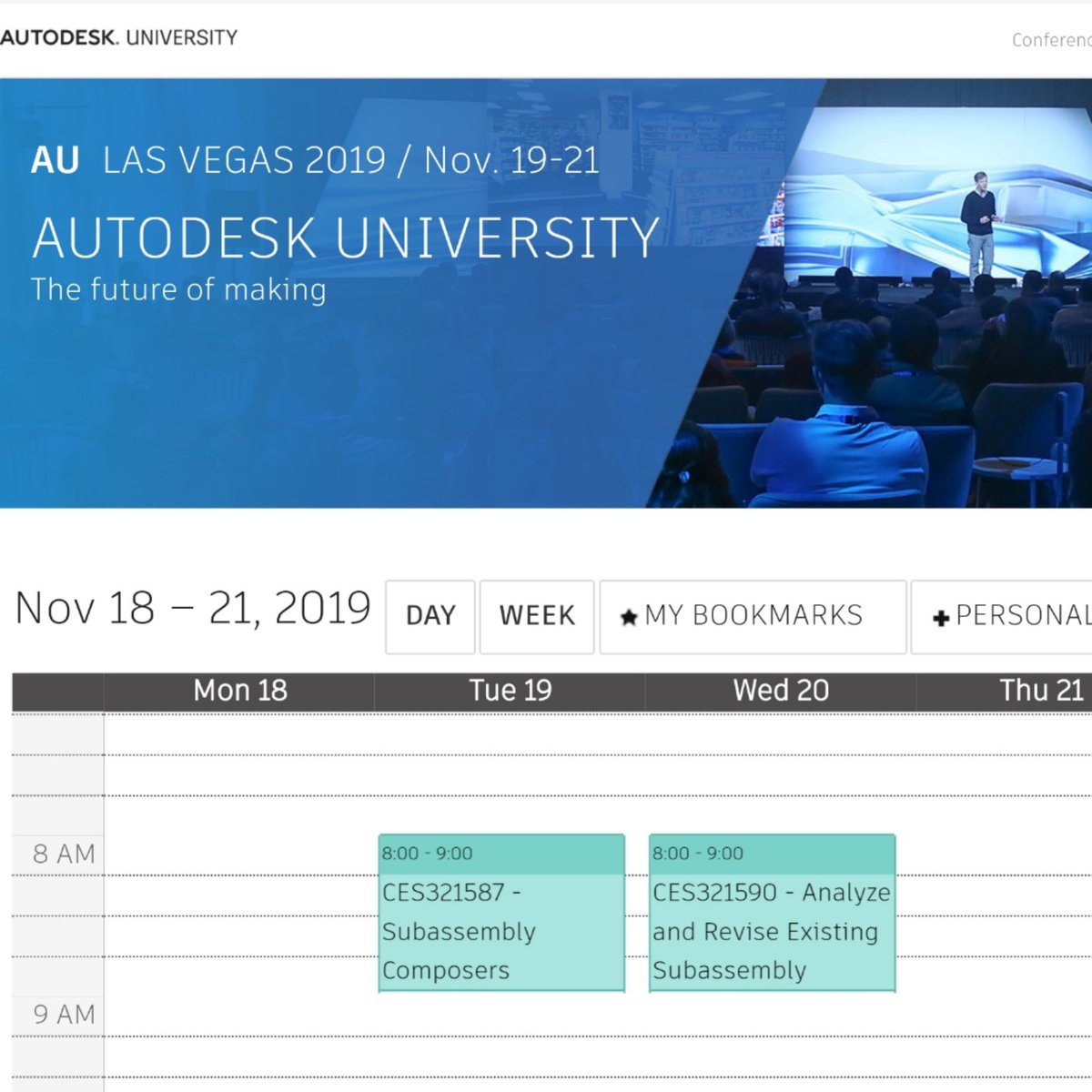Open session CES321587 Subassembly Composers
Viewport: 1092px width, 1092px height.
tap(501, 913)
